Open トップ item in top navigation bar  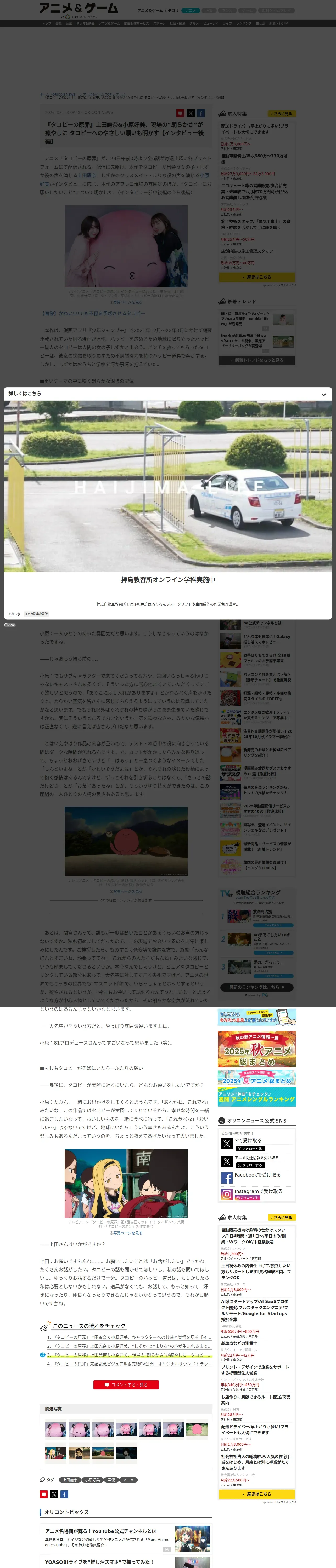[46, 23]
